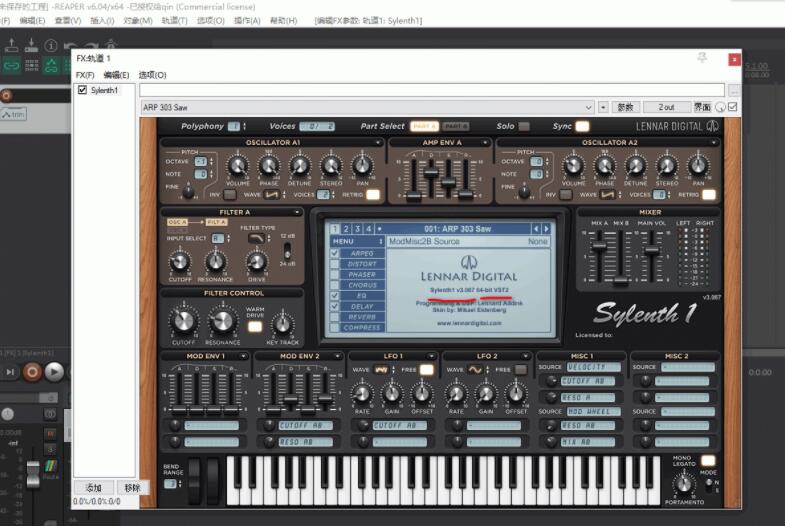Open the 轨道(T) menu in REAPER menu bar
This screenshot has width=785, height=526.
click(x=174, y=21)
